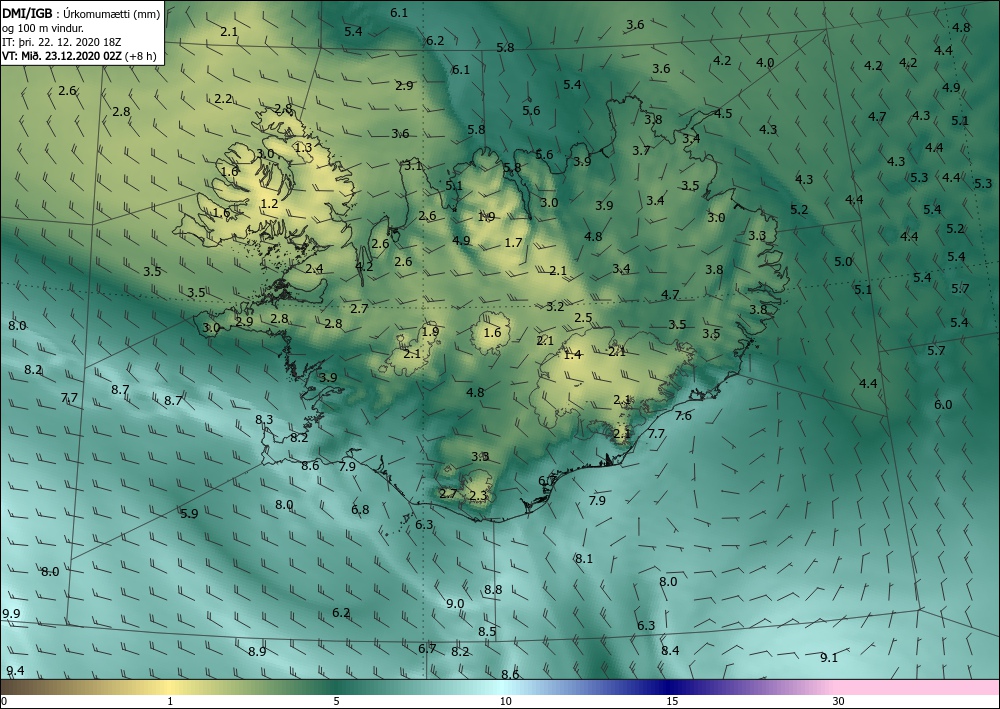This screenshot has width=1000, height=709.
Task: Click the '15' label on the color scale
Action: tap(672, 701)
